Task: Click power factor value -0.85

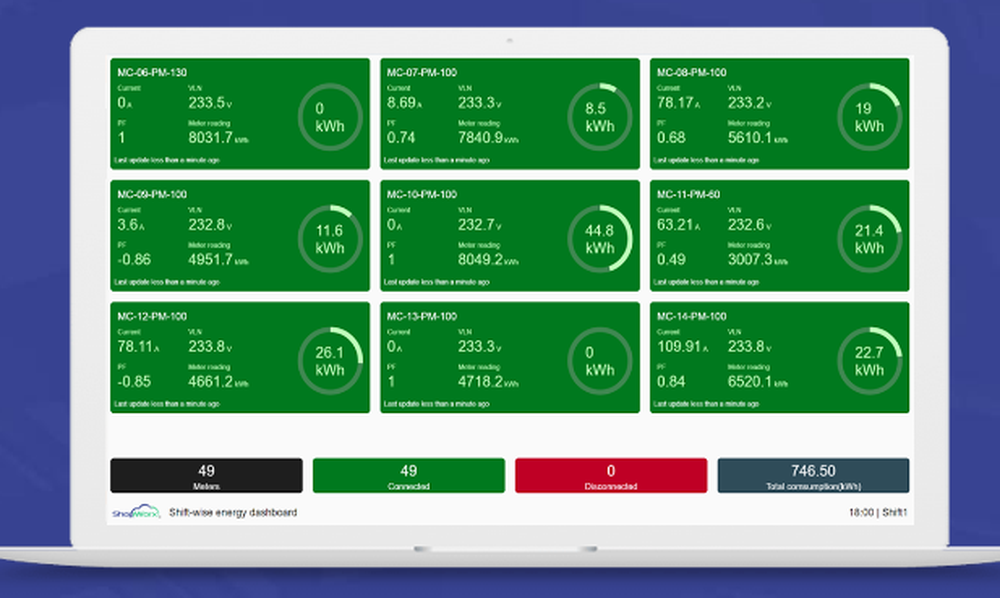Action: pyautogui.click(x=134, y=381)
